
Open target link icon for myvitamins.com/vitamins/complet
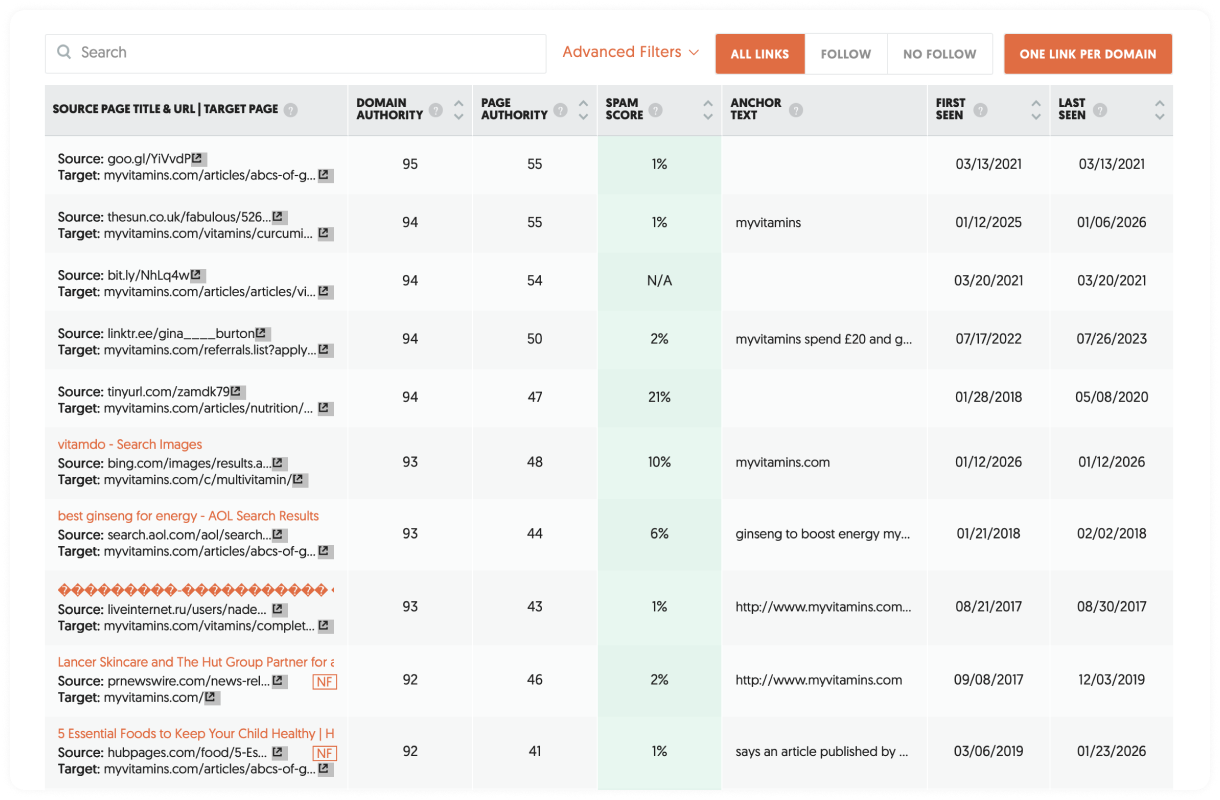pyautogui.click(x=325, y=626)
